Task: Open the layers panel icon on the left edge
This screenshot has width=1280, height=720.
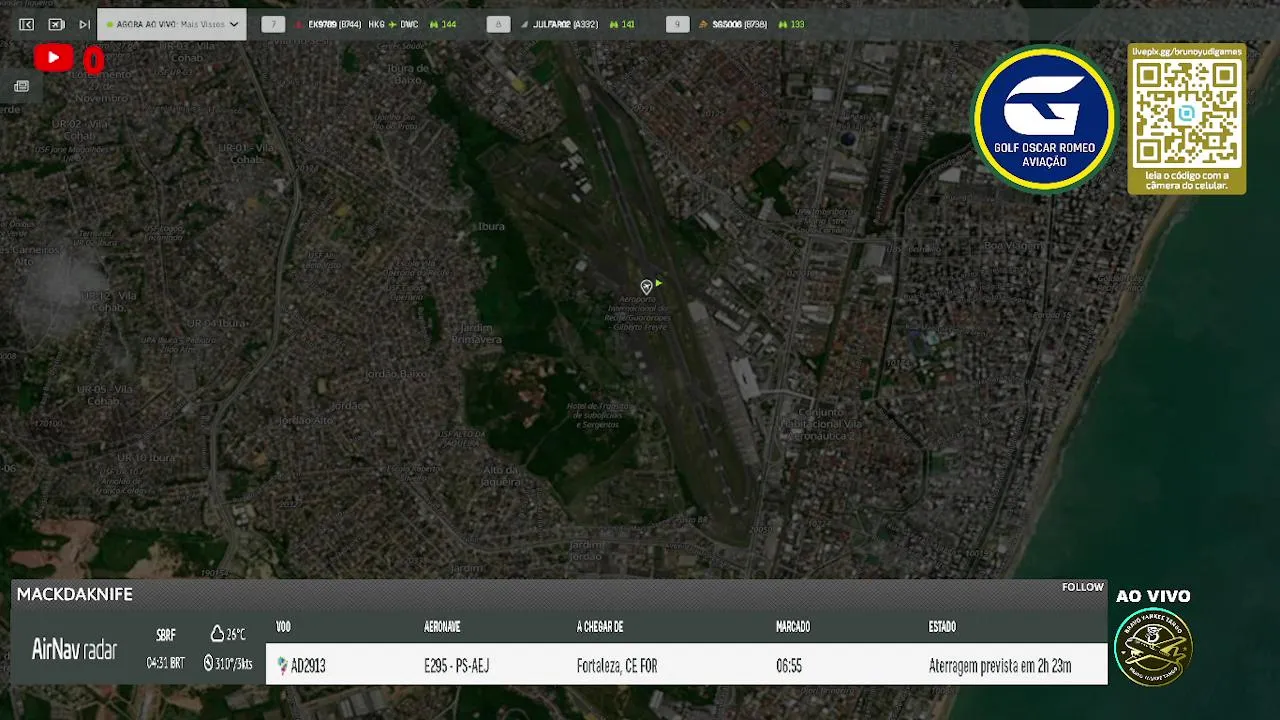Action: click(x=21, y=87)
